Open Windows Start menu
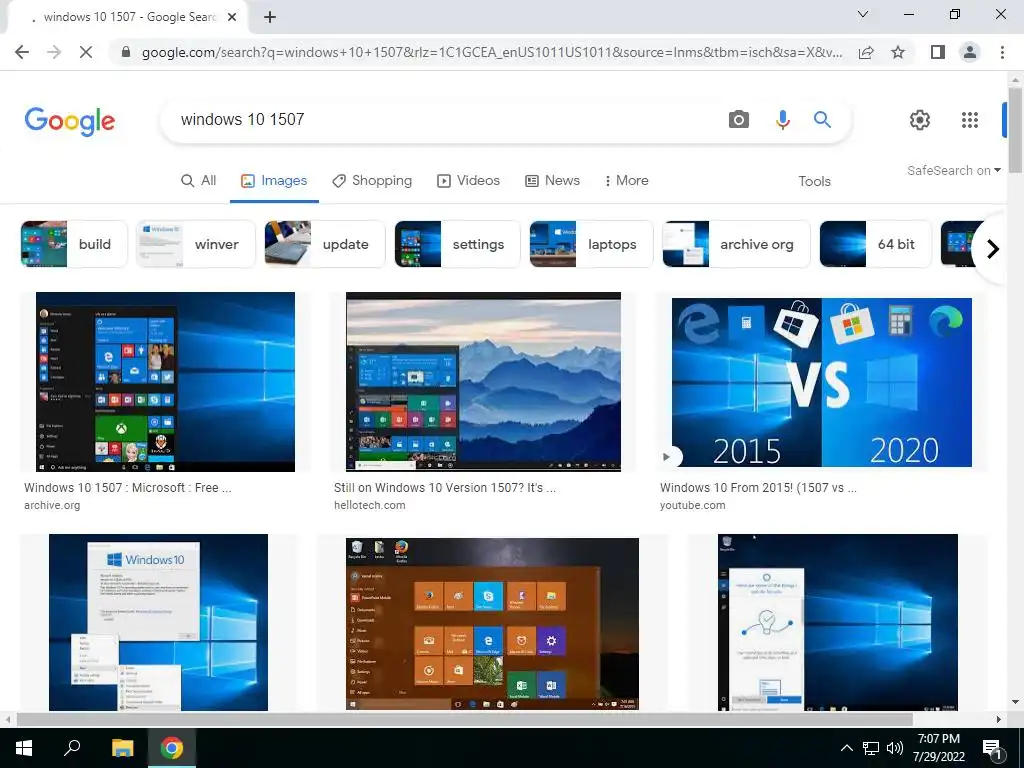This screenshot has height=768, width=1024. (24, 748)
